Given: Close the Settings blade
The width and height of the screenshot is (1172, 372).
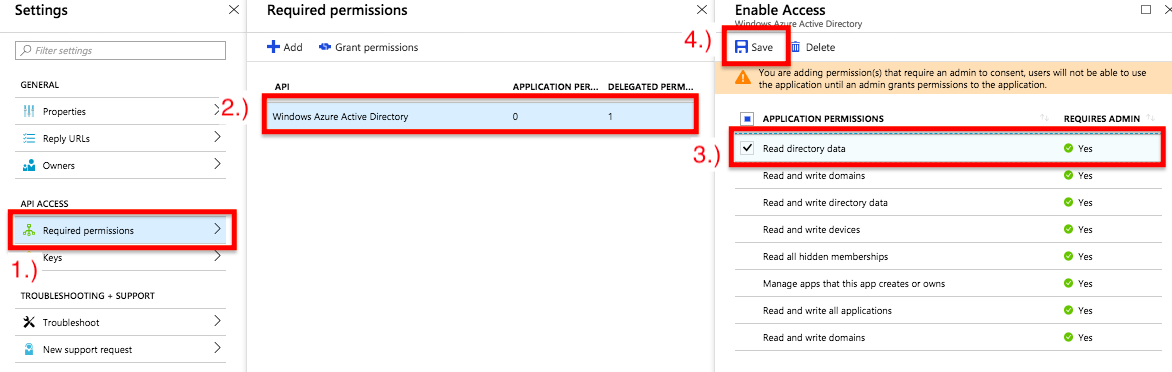Looking at the screenshot, I should (233, 10).
